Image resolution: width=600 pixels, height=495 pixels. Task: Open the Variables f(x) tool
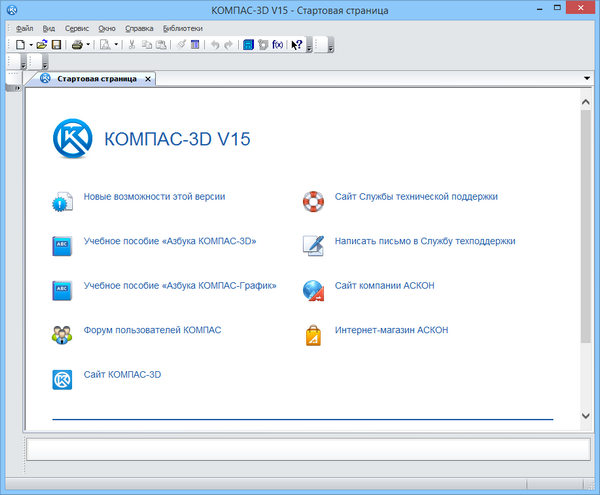click(277, 45)
